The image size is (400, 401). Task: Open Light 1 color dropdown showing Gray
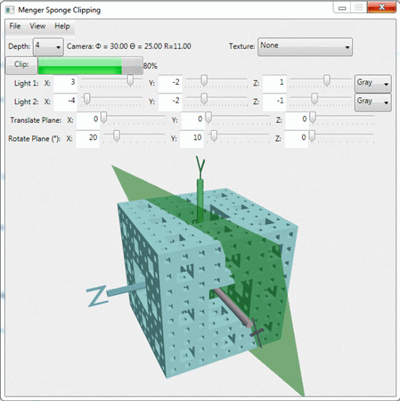tap(372, 83)
